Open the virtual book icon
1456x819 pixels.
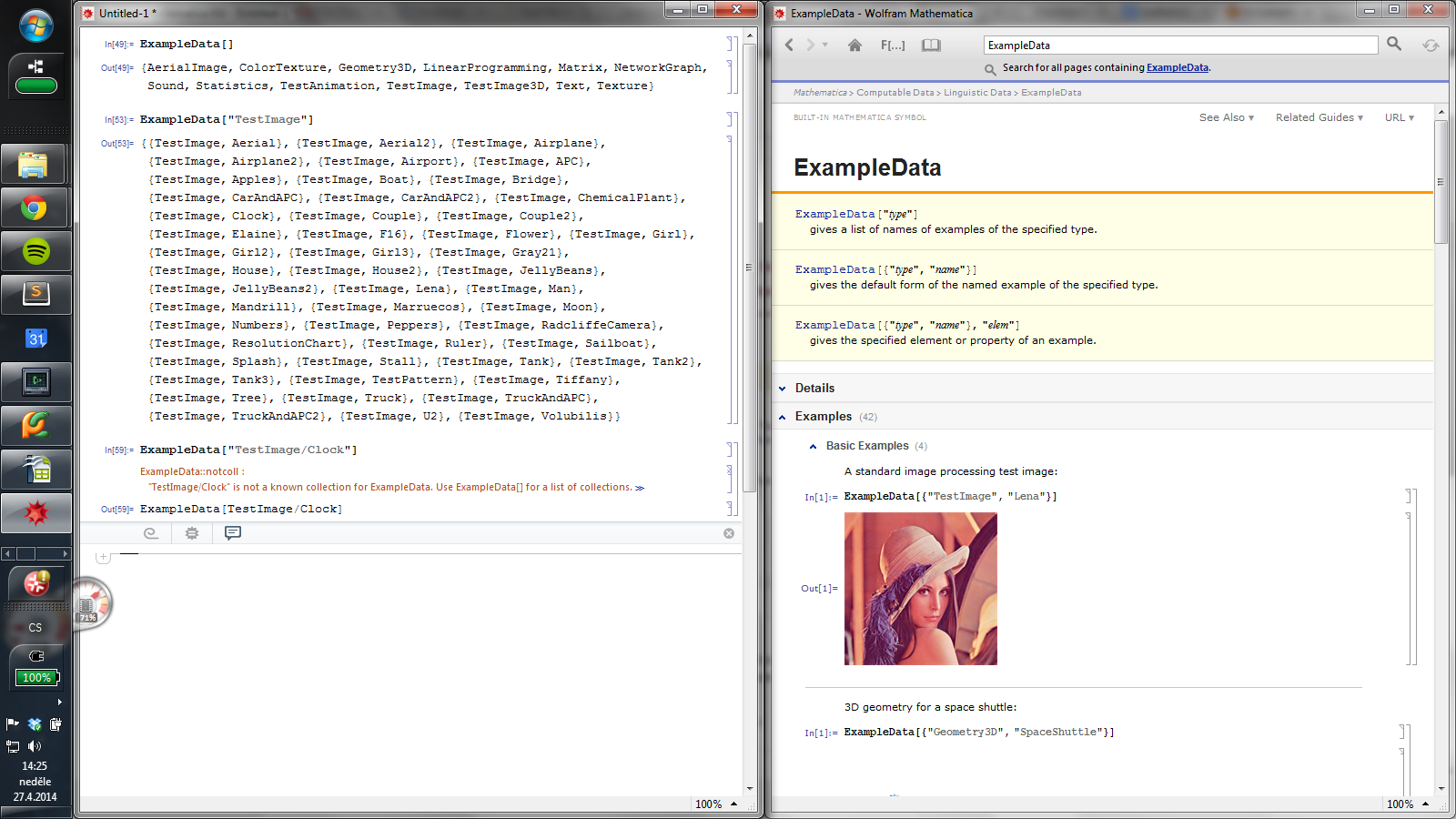coord(931,45)
